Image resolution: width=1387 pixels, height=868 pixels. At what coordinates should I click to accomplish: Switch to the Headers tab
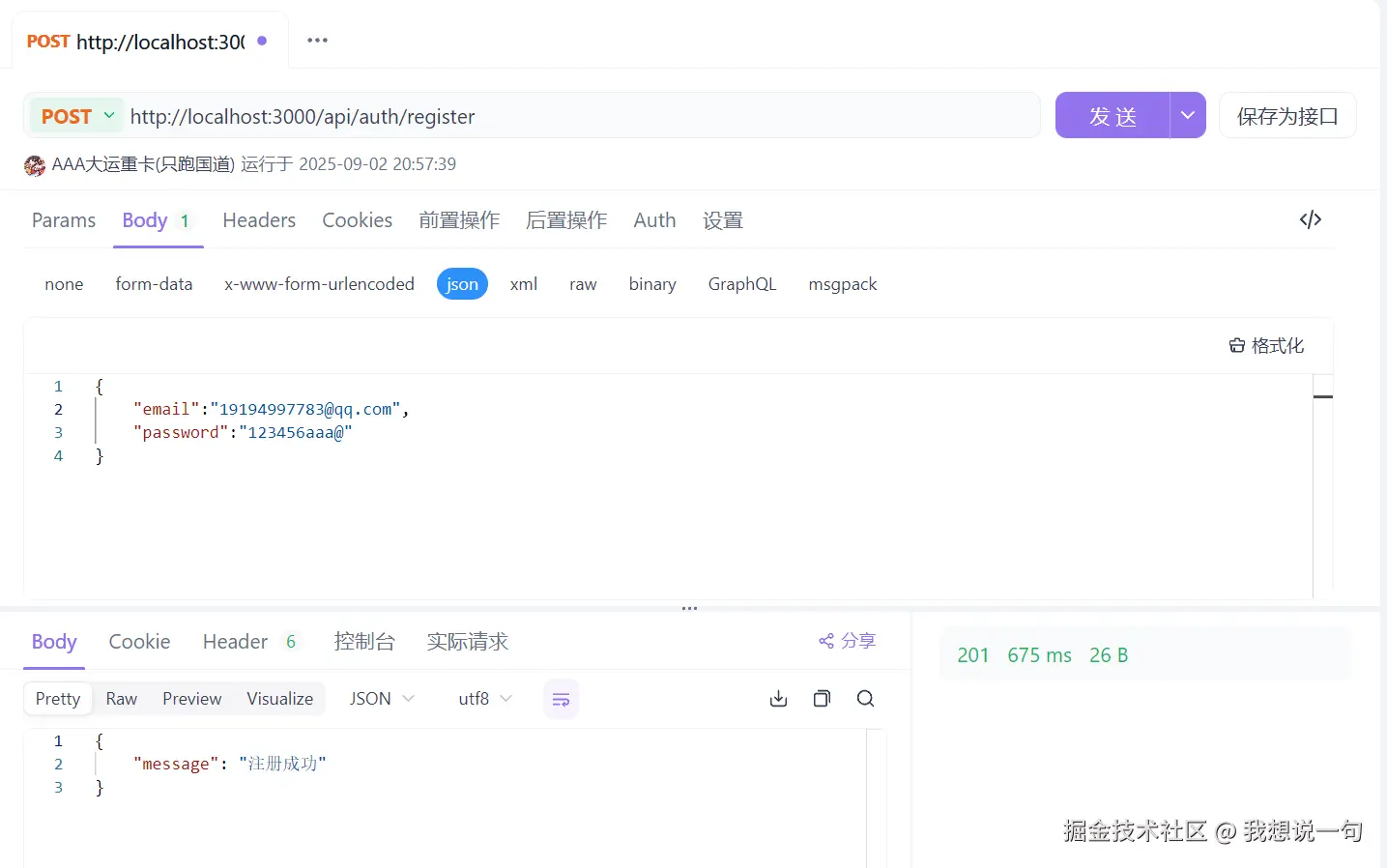pyautogui.click(x=259, y=220)
